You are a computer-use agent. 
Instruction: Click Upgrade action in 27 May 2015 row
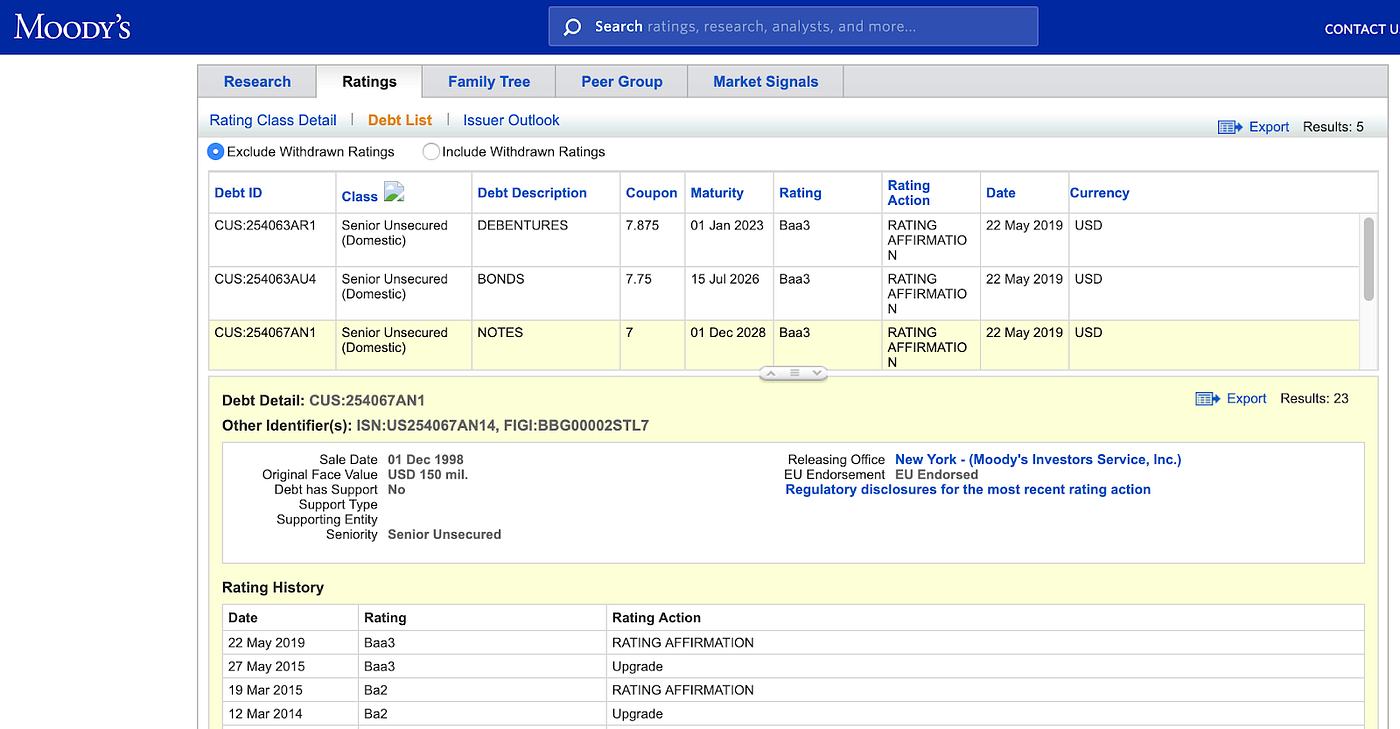(638, 667)
